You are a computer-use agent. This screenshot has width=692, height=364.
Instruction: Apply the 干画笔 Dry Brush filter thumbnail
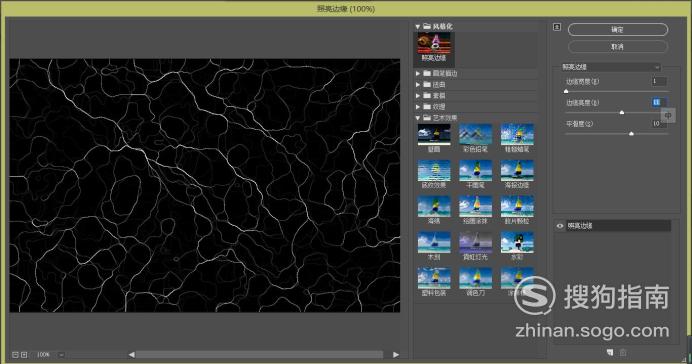475,170
